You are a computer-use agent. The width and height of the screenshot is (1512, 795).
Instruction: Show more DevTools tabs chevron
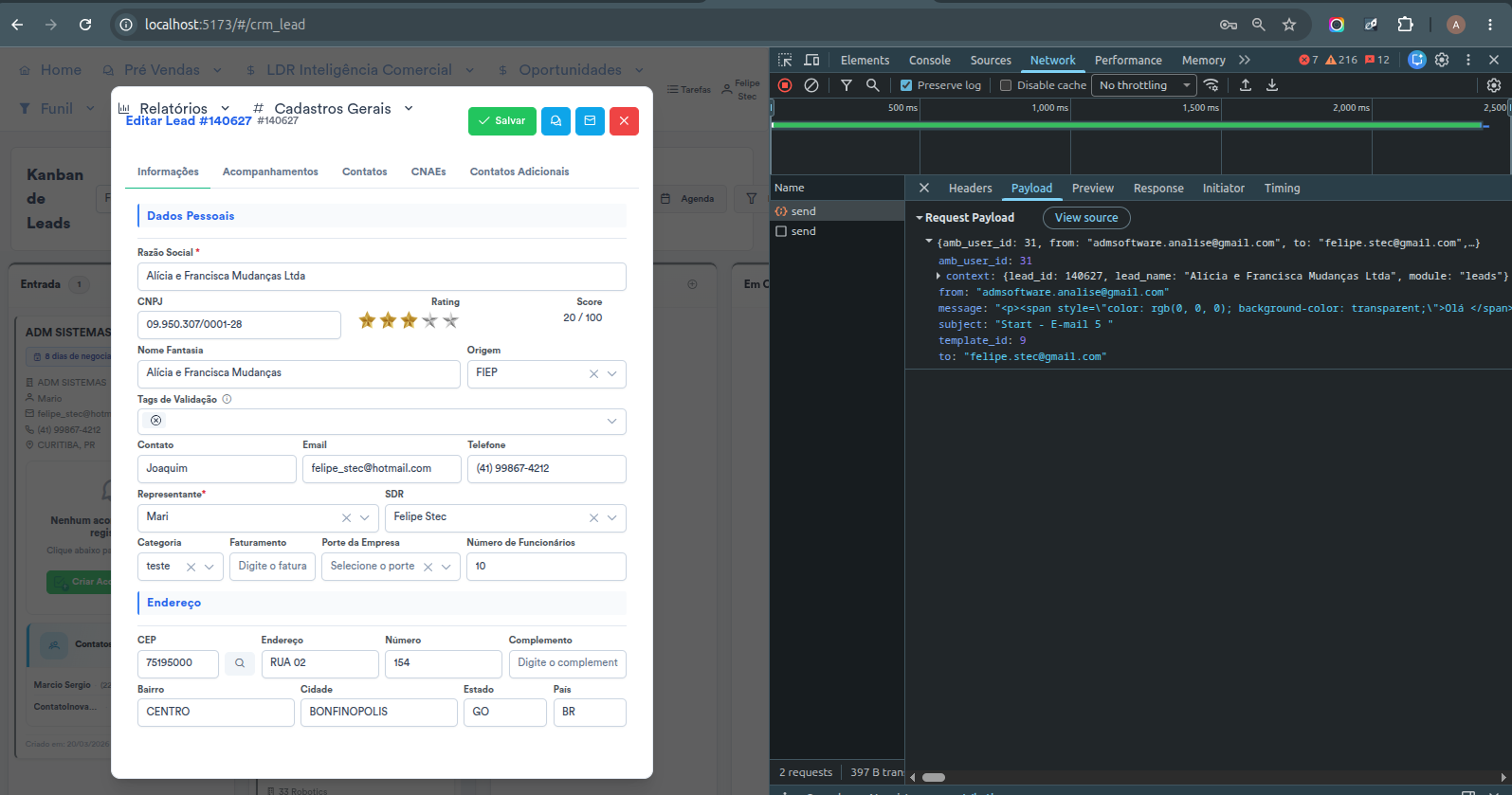(1245, 60)
